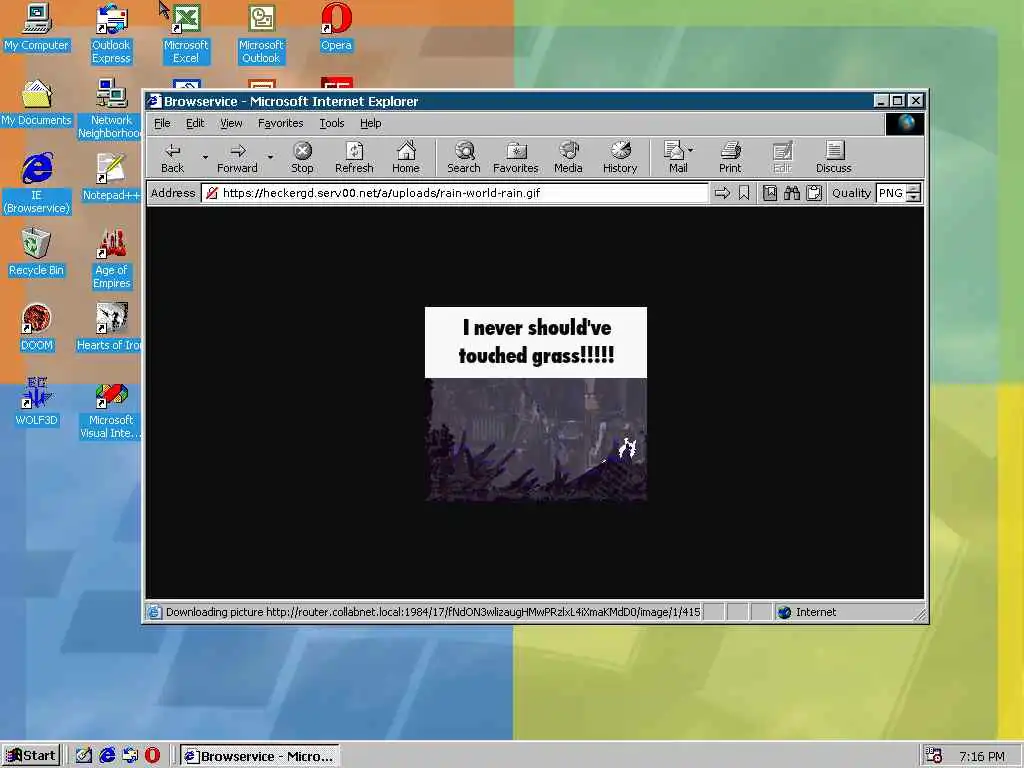The width and height of the screenshot is (1024, 768).
Task: Select the Microsoft Visual InterDev shortcut
Action: coord(110,409)
